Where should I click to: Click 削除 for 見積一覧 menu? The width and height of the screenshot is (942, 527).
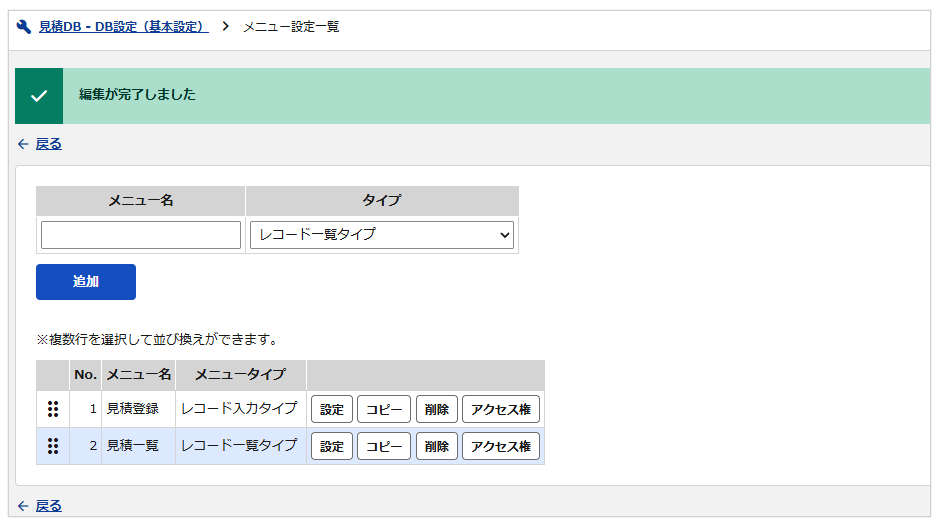click(x=437, y=446)
